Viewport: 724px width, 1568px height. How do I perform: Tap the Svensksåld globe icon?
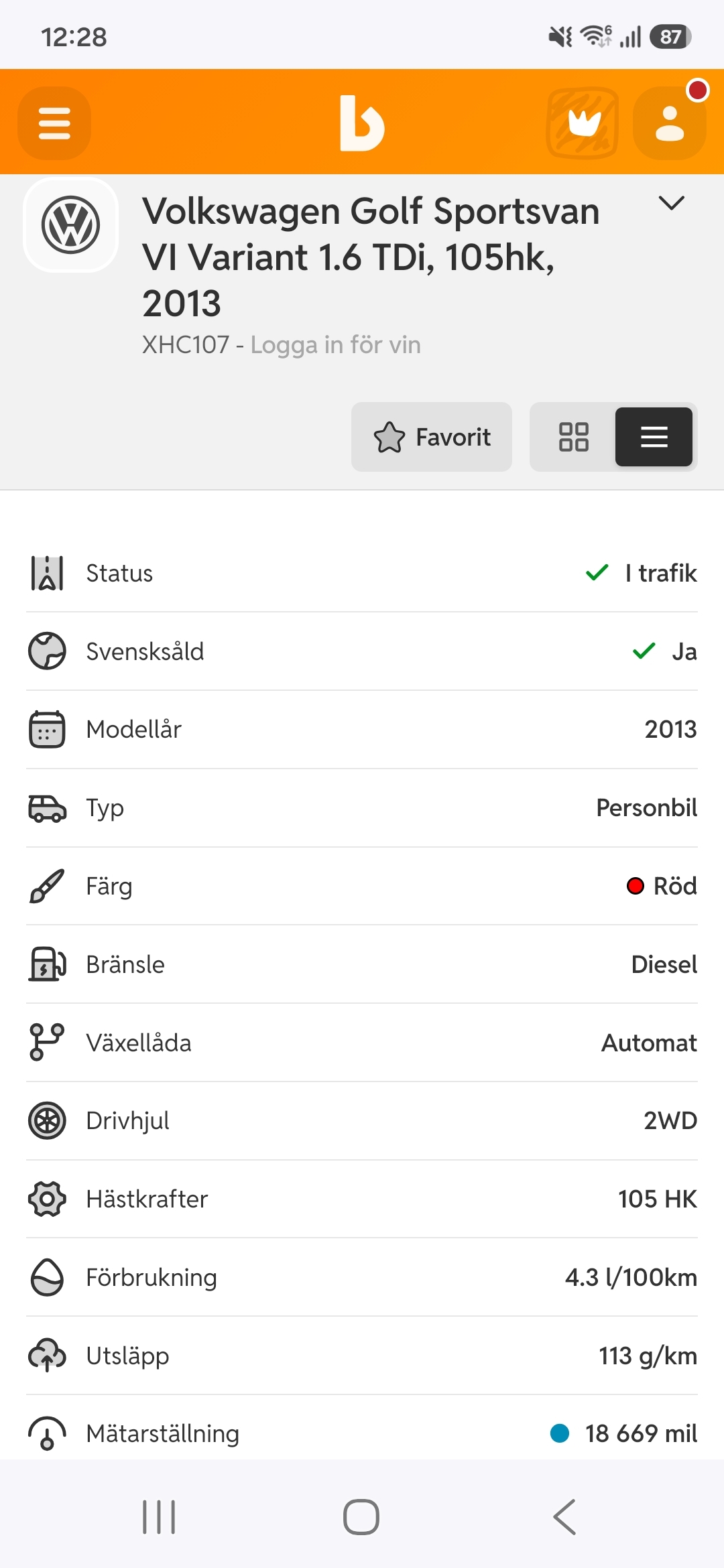tap(47, 651)
